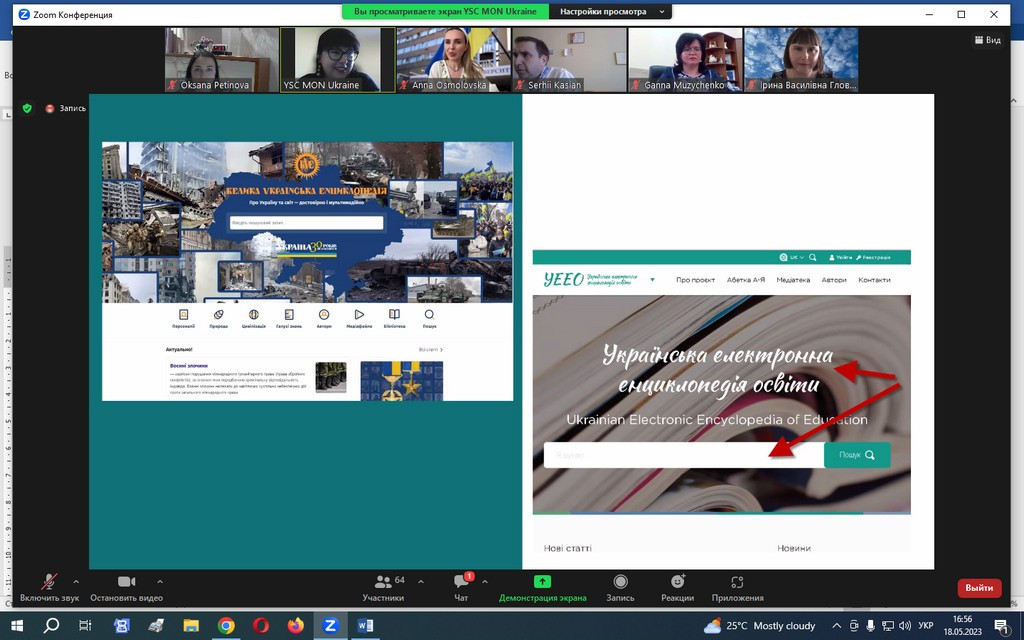Open Microsoft Word from the taskbar
This screenshot has width=1024, height=640.
click(x=364, y=626)
